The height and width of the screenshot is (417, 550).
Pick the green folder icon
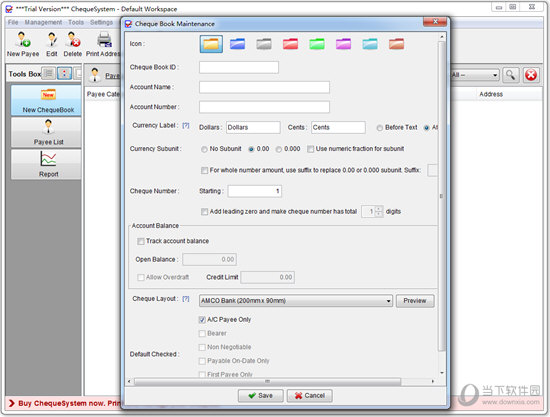click(317, 44)
